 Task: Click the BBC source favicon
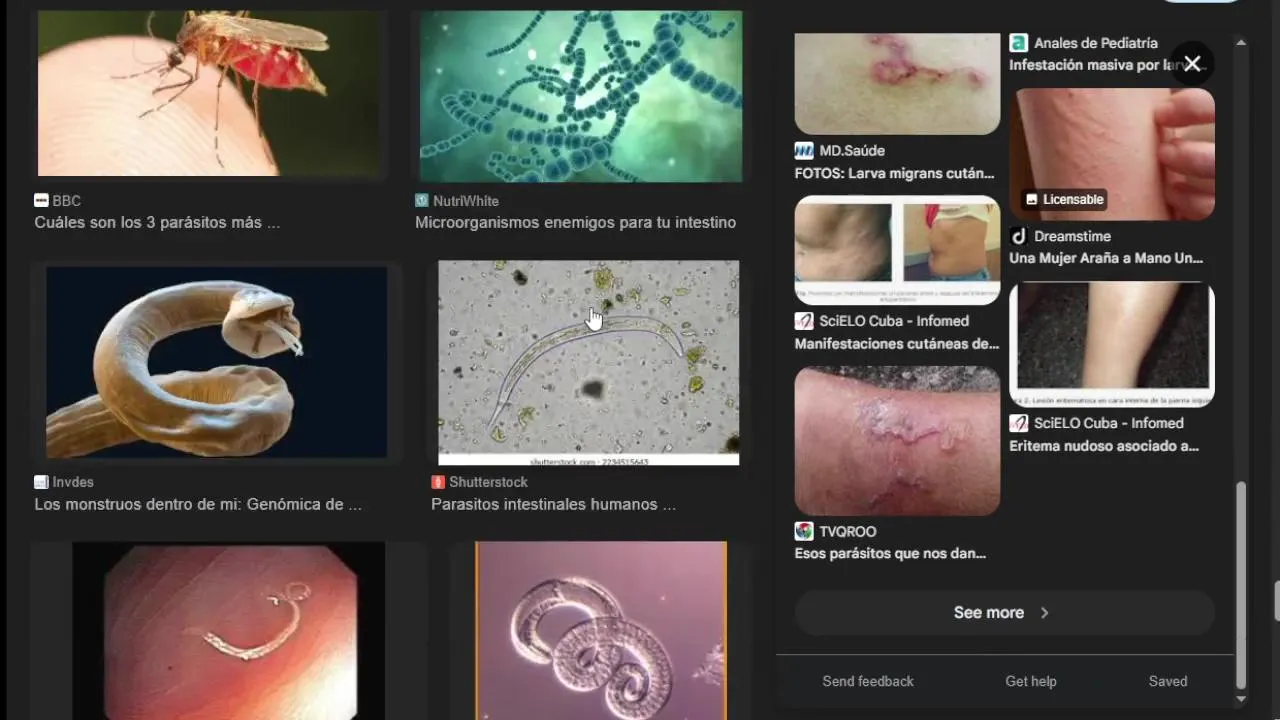pos(41,201)
